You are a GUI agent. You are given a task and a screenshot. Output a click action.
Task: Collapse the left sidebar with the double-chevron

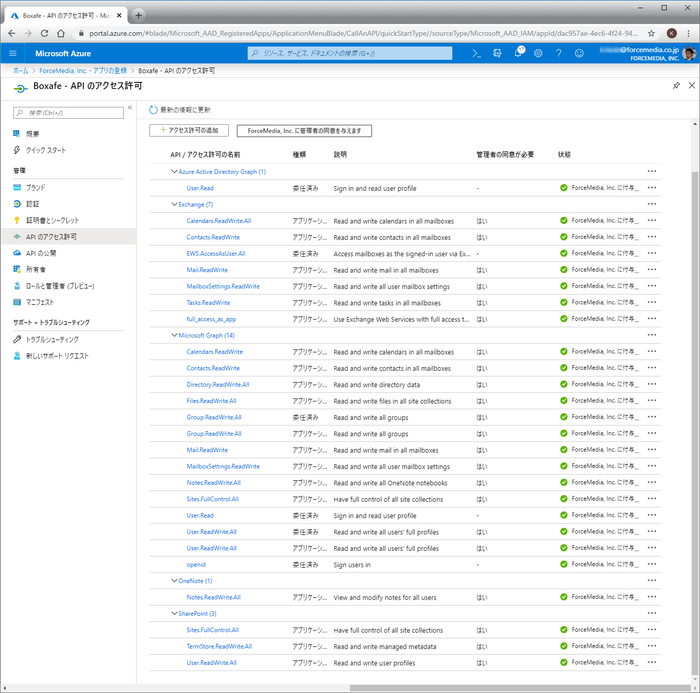tap(129, 108)
